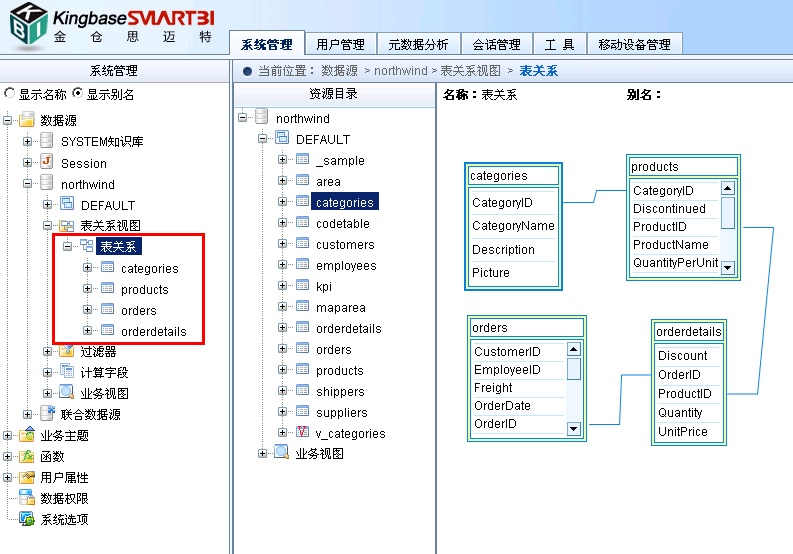The height and width of the screenshot is (554, 793).
Task: Select the 显示别名 radio button
Action: point(77,93)
